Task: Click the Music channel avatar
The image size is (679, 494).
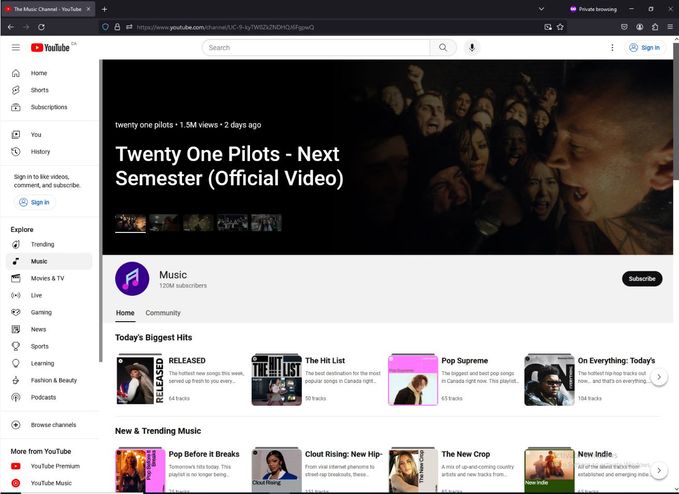Action: (132, 278)
